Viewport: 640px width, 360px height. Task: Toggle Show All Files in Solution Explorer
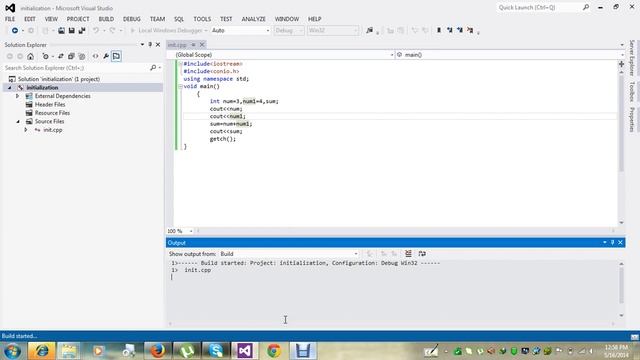coord(82,56)
